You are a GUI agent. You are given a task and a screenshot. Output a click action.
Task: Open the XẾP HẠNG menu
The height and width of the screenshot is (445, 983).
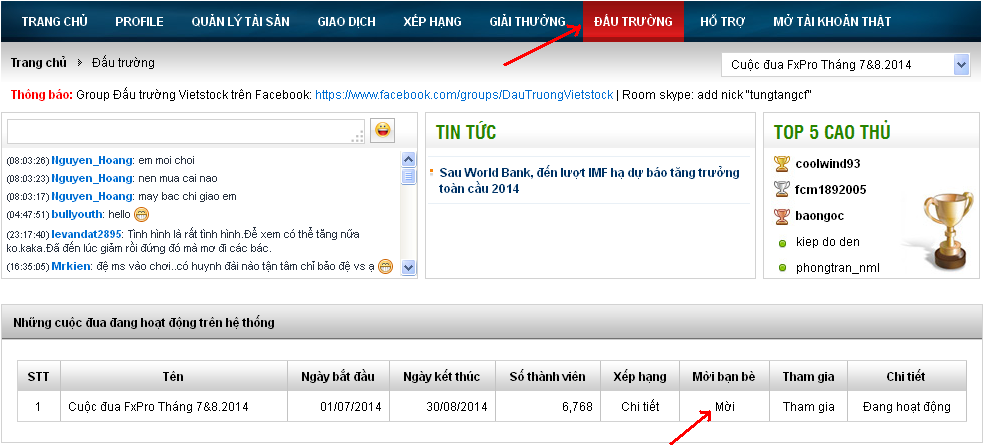433,21
